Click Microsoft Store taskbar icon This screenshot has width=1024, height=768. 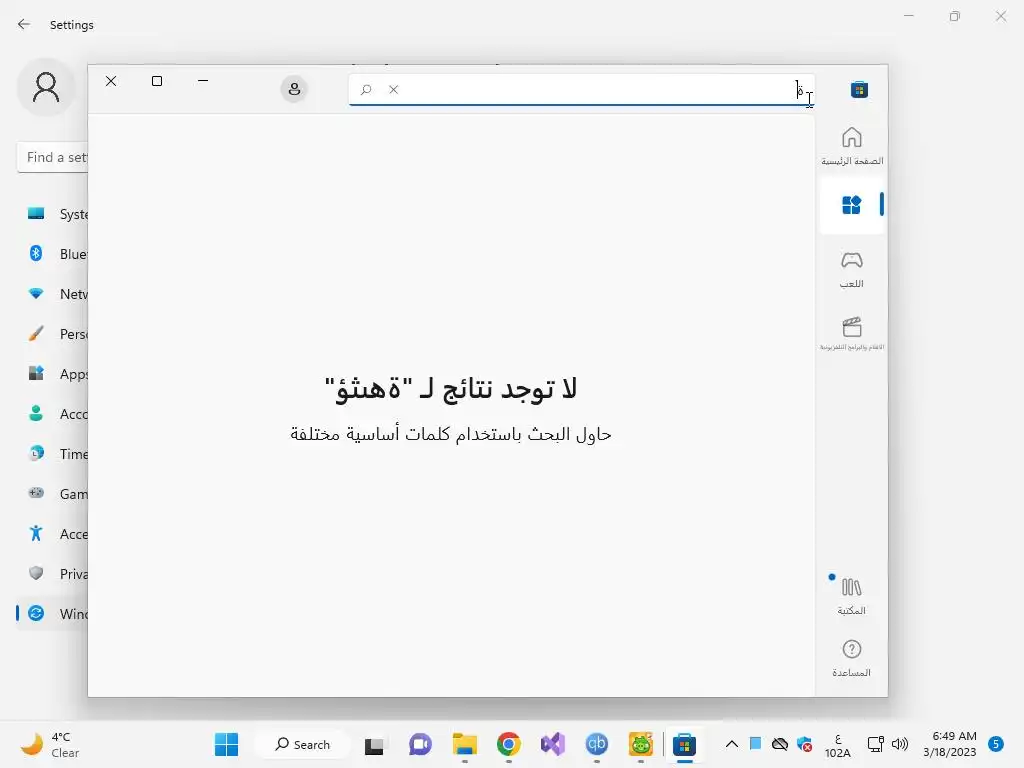click(684, 744)
